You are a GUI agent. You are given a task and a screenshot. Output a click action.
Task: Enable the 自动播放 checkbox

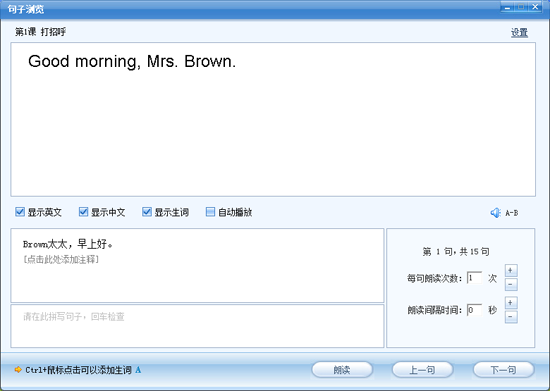click(210, 212)
